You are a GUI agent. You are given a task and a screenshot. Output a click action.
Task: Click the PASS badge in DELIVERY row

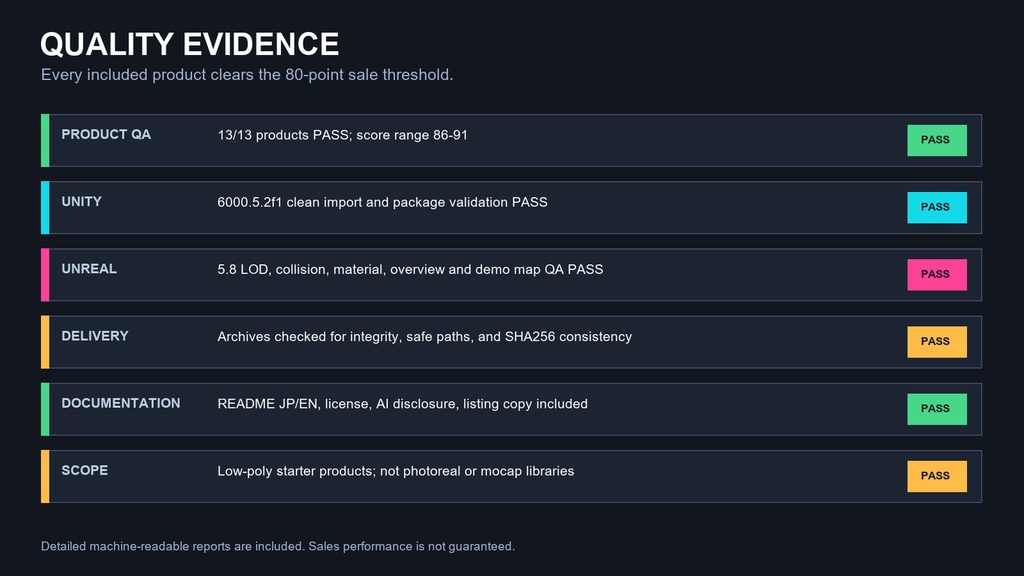(936, 342)
